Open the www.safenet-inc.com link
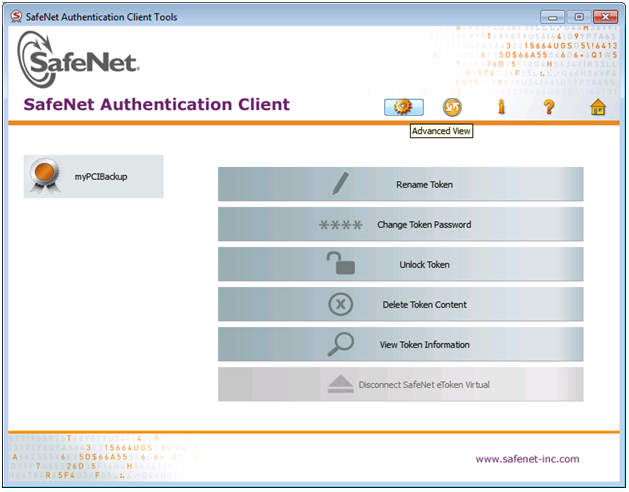 tap(527, 459)
